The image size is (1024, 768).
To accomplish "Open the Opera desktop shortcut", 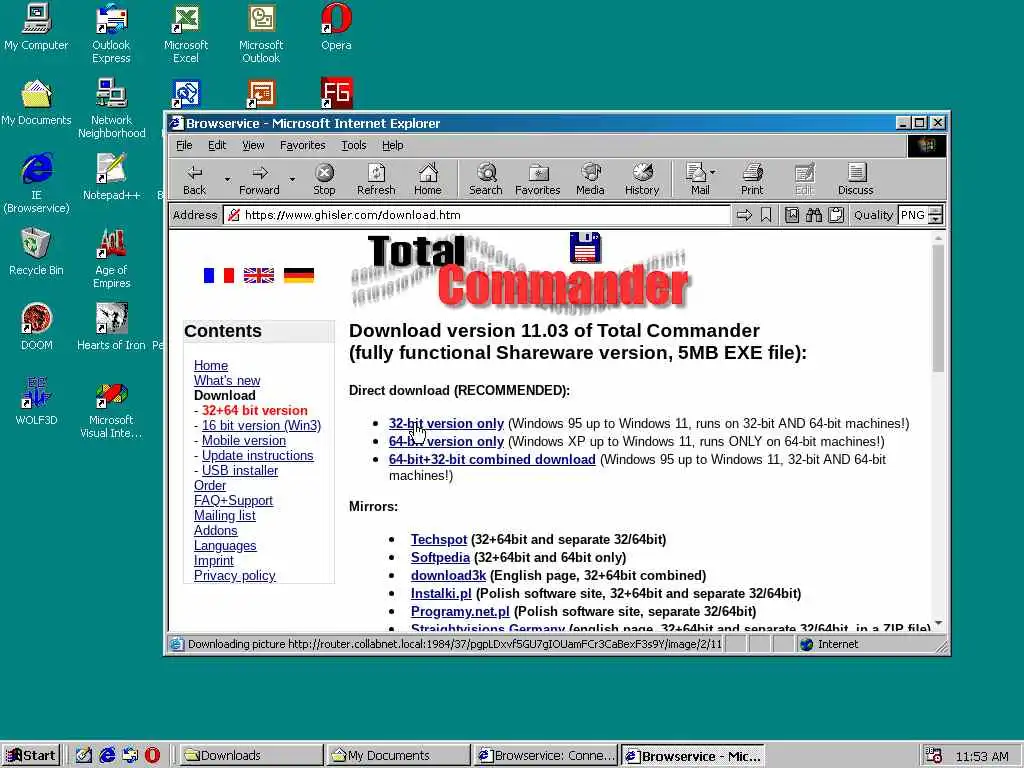I will (336, 27).
